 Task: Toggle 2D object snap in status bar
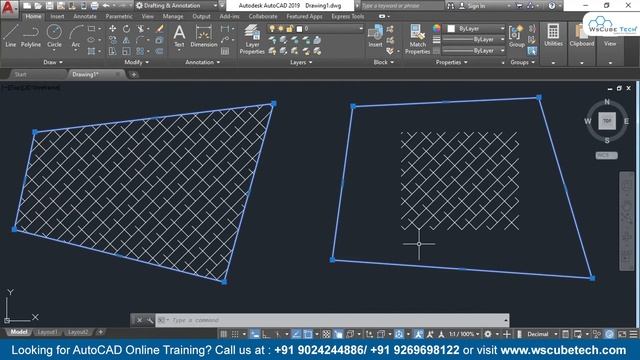point(308,334)
